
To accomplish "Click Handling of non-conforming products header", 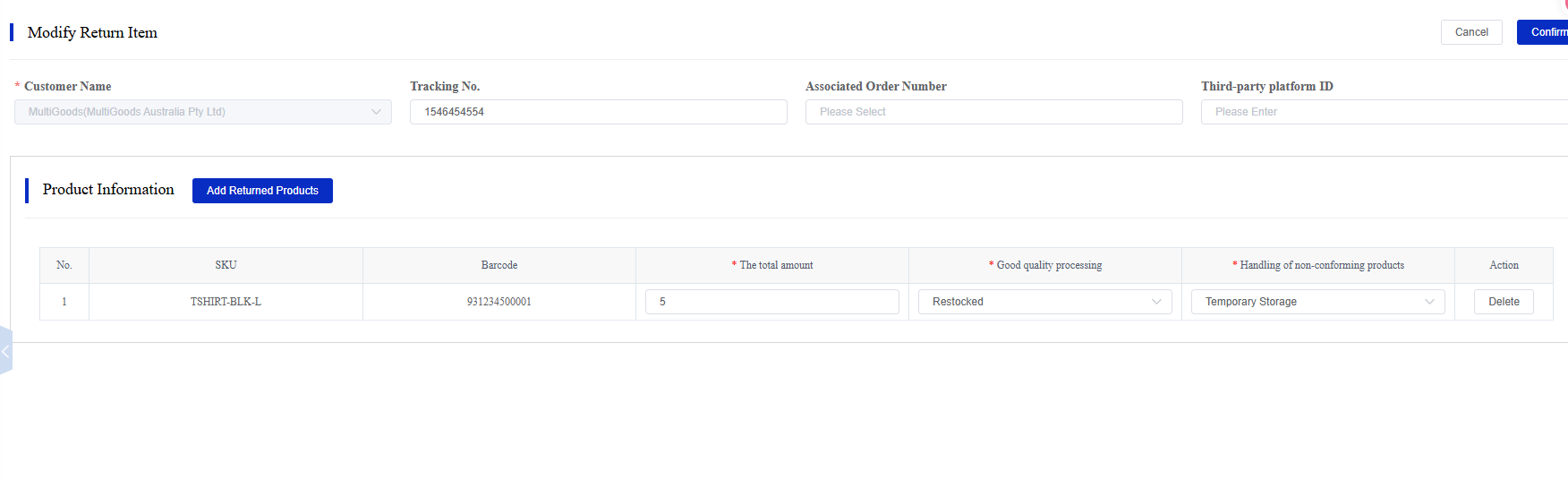I will [1318, 265].
